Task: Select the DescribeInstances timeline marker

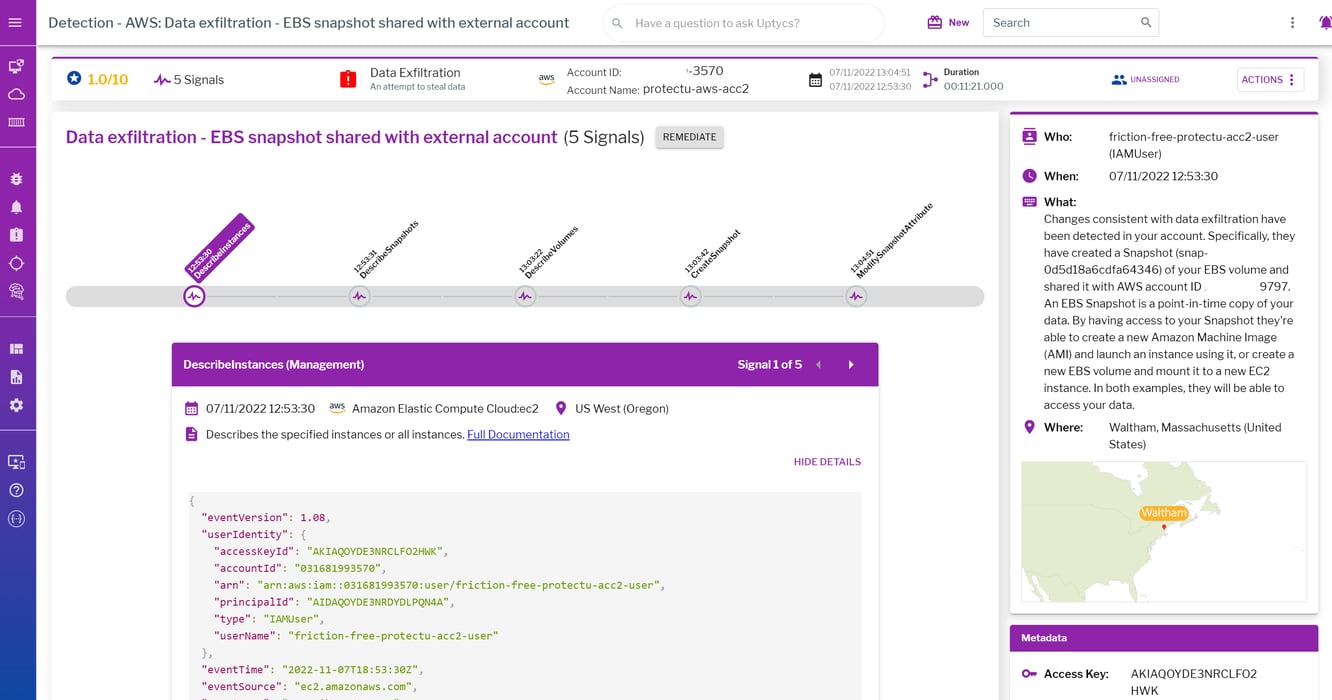Action: pos(194,296)
